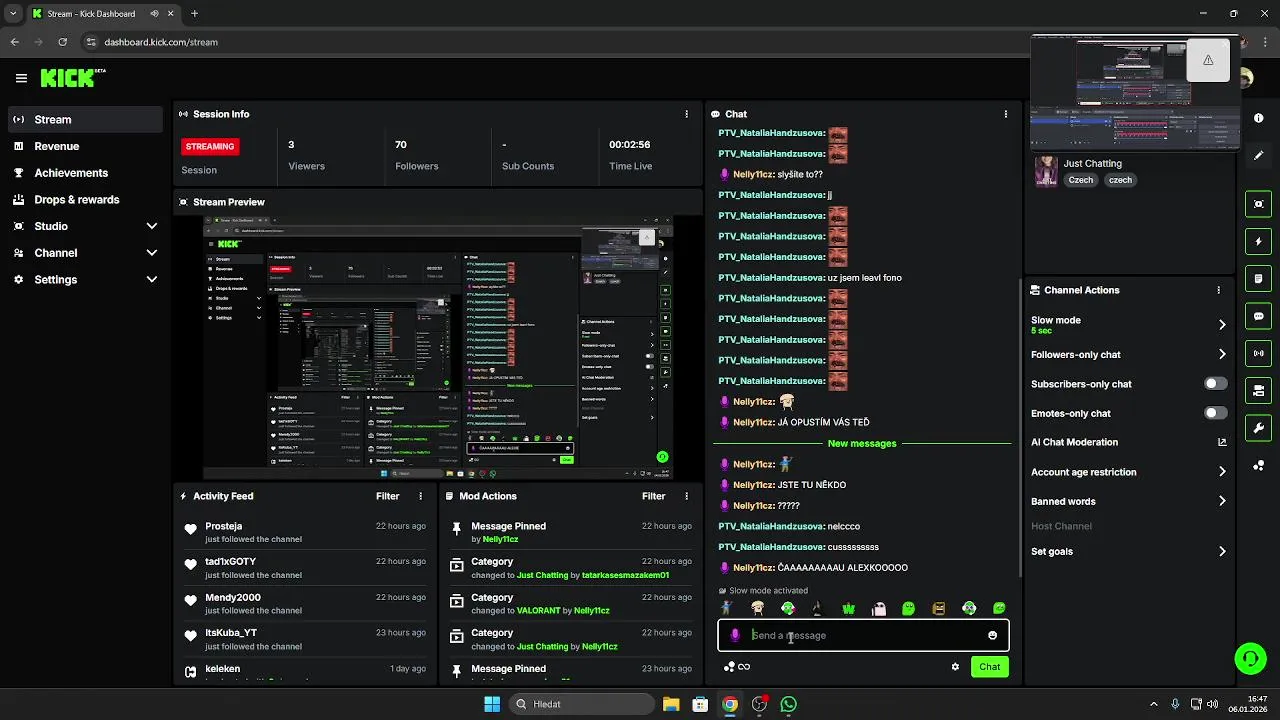Viewport: 1280px width, 720px height.
Task: Insert the mushroom character emote
Action: (x=757, y=608)
